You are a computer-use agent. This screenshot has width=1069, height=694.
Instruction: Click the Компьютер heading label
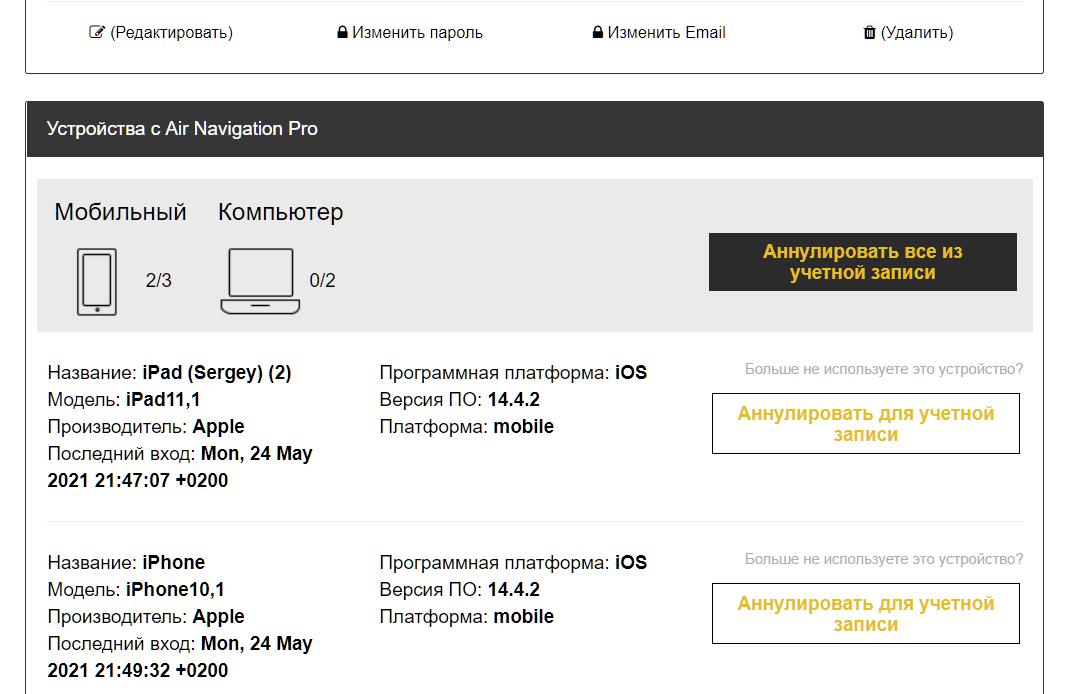point(280,212)
